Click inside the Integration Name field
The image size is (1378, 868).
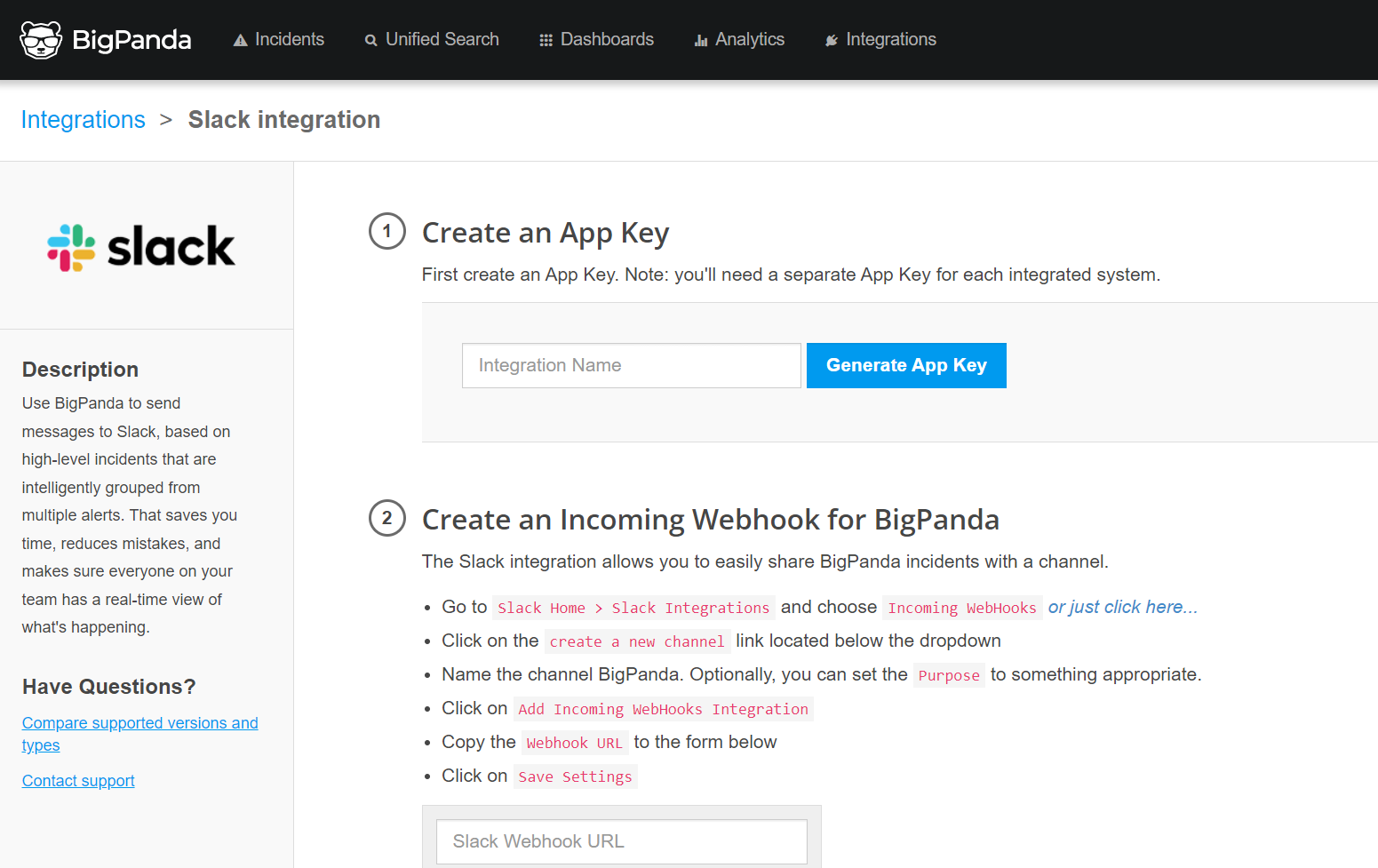tap(631, 365)
